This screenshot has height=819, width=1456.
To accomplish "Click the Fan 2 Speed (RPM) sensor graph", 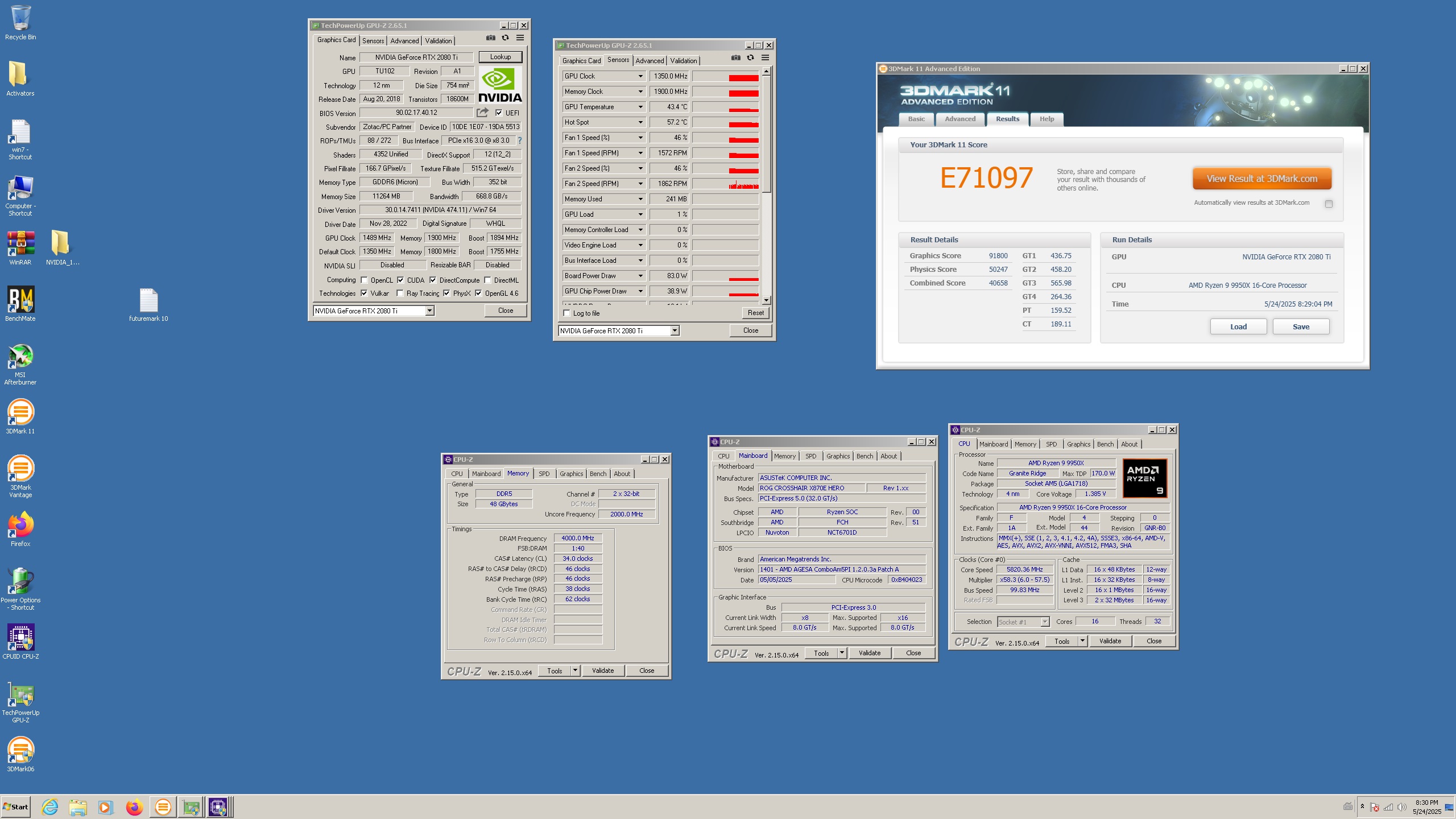I will tap(725, 184).
